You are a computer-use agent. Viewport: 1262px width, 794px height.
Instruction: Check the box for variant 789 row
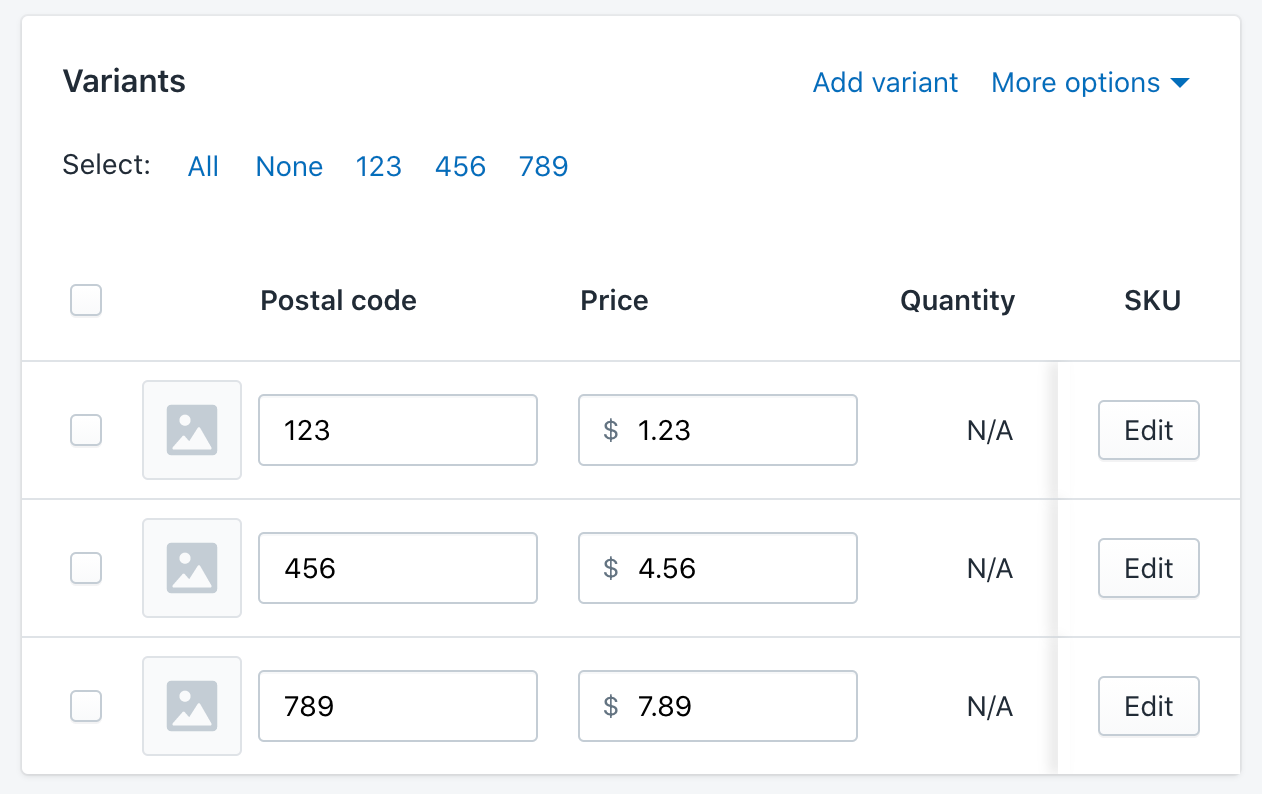click(x=86, y=706)
